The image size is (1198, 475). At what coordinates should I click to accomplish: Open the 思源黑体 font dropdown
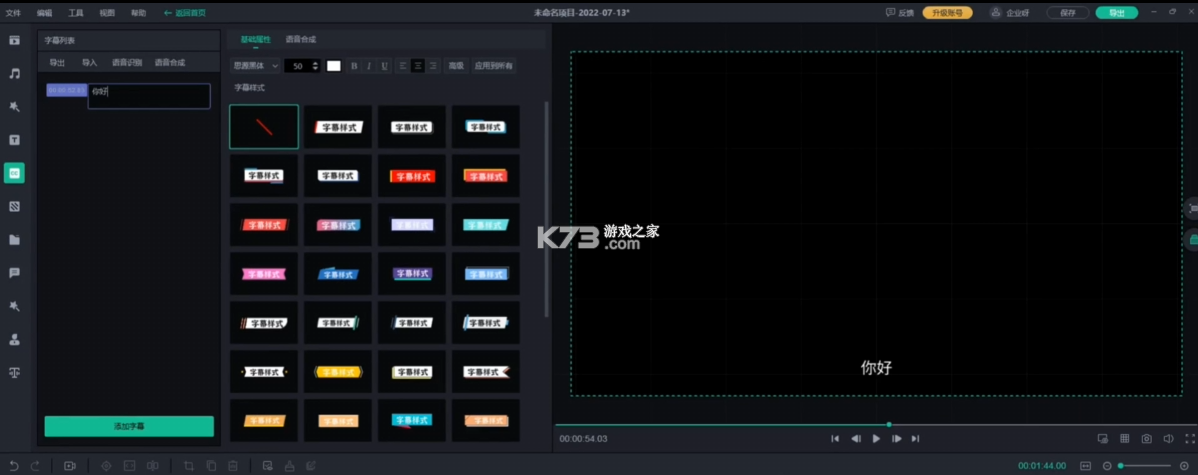256,66
